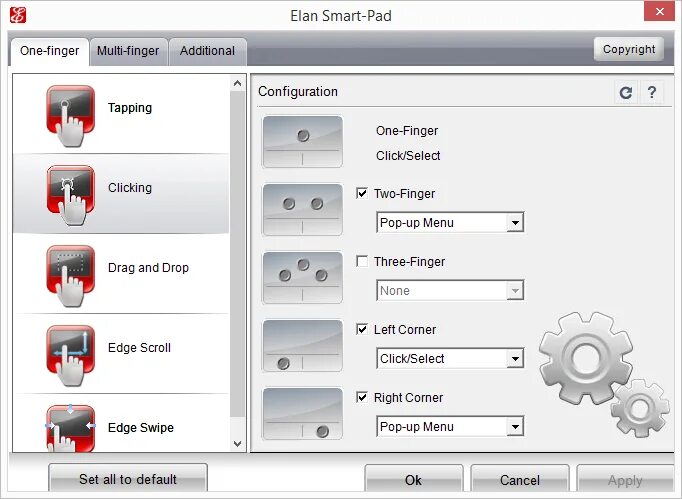Viewport: 682px width, 499px height.
Task: Click the gesture list scroll up arrow
Action: click(237, 83)
